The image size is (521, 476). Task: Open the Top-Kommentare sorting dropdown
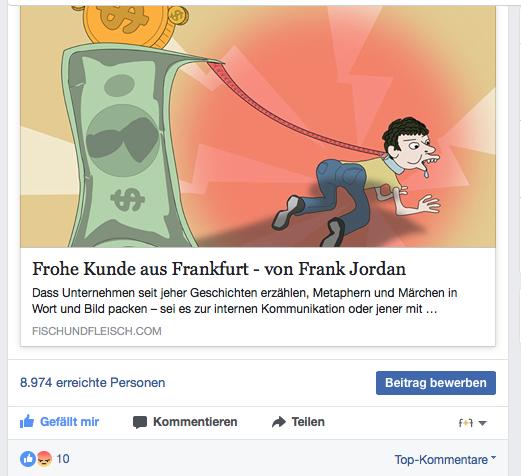pos(445,460)
